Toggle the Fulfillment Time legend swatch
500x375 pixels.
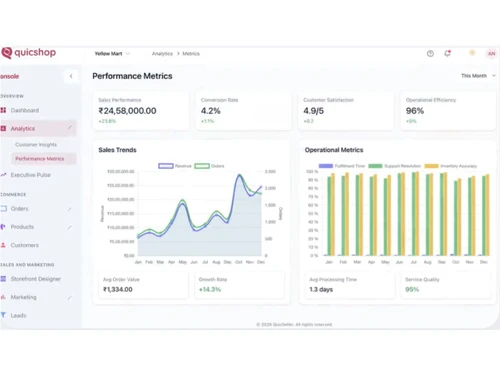326,166
